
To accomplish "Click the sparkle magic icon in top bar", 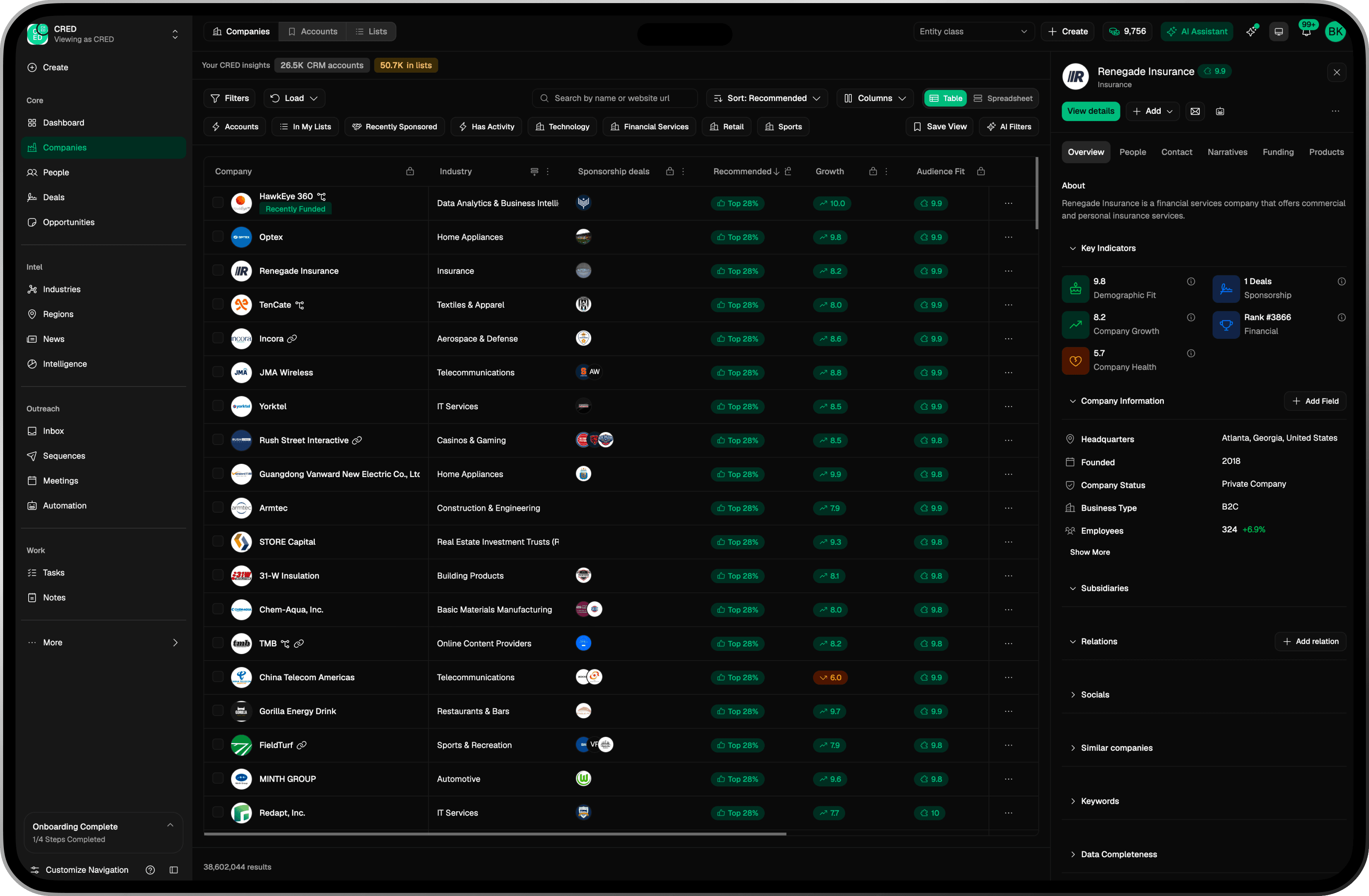I will (x=1251, y=32).
